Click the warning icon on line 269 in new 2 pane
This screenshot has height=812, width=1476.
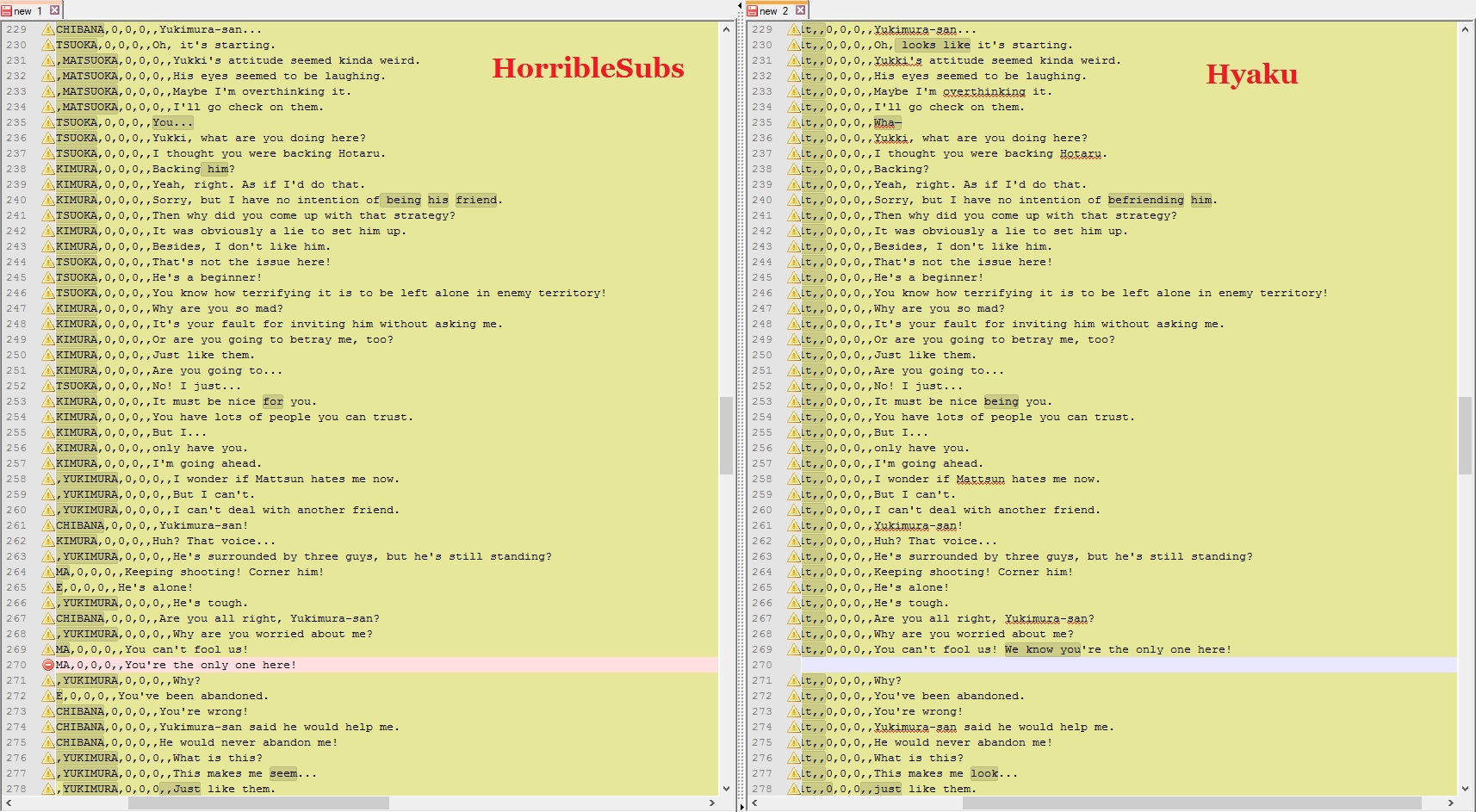[x=794, y=649]
